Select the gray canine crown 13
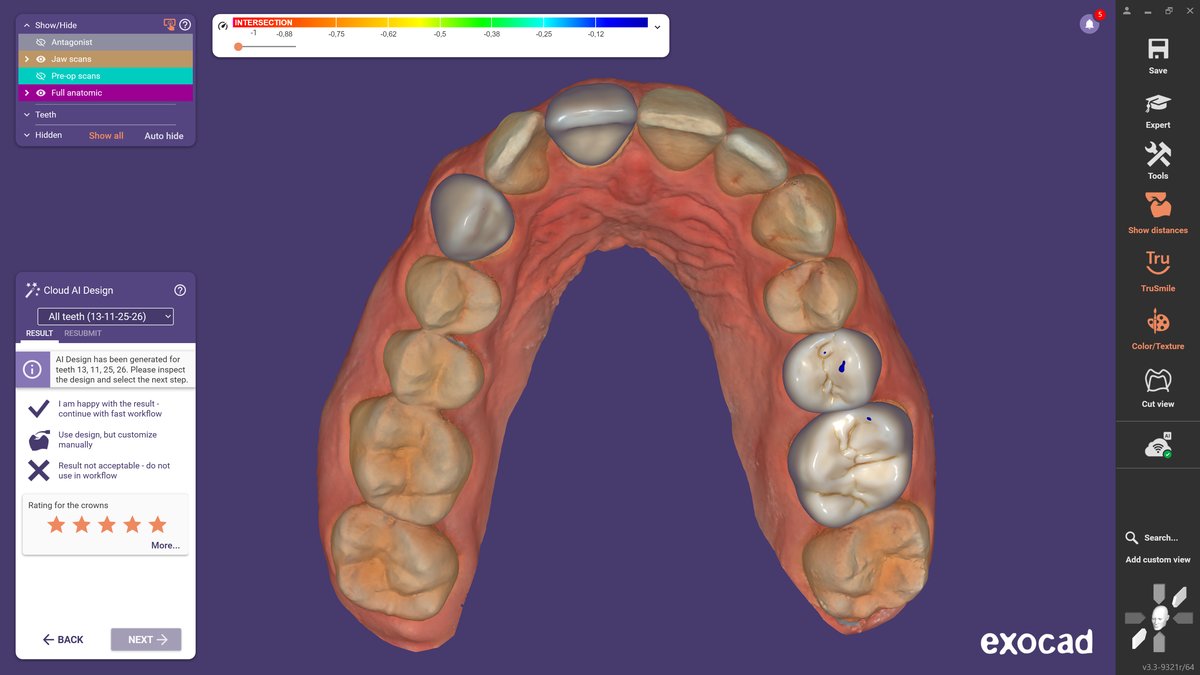This screenshot has width=1200, height=675. [x=472, y=218]
